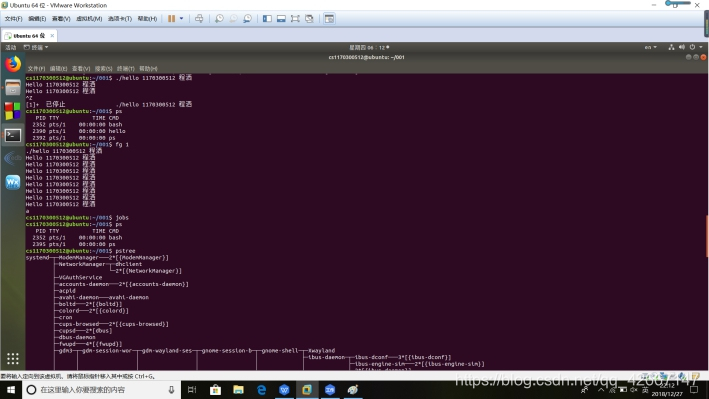Image resolution: width=709 pixels, height=399 pixels.
Task: Click the revert to snapshot toolbar icon
Action: pos(233,19)
